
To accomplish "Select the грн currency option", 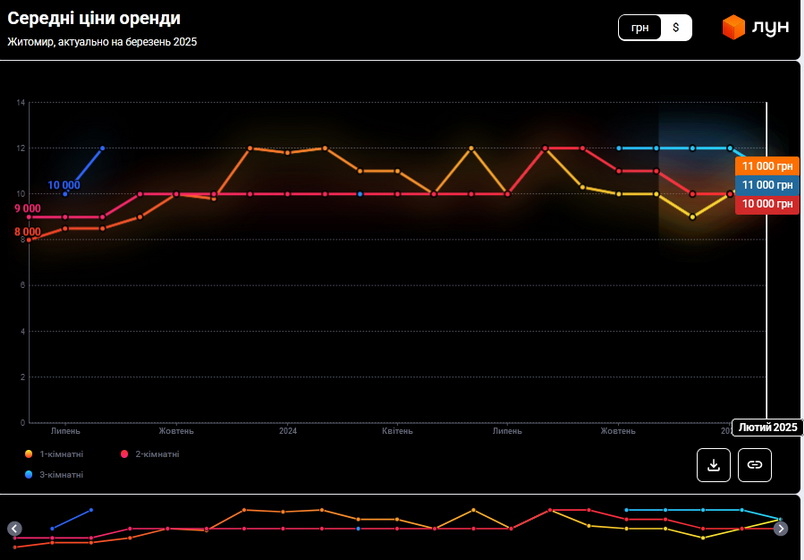I will (x=639, y=28).
